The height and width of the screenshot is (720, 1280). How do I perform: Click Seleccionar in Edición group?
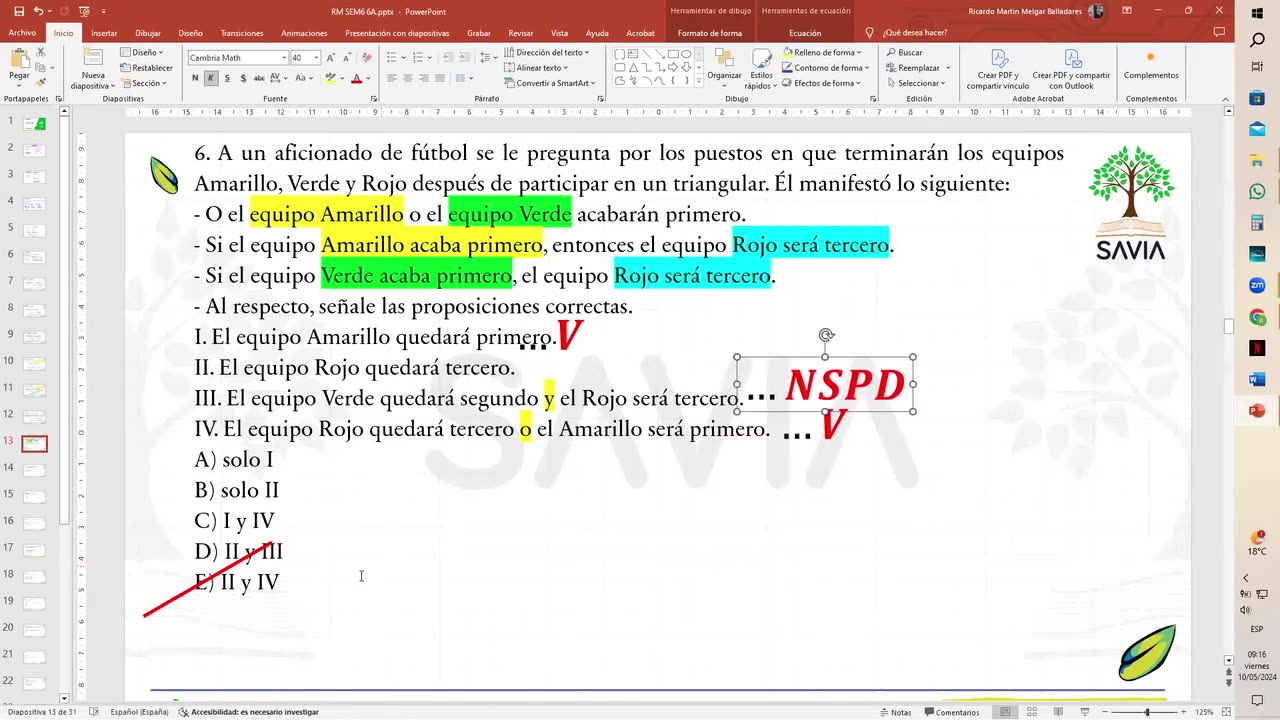(x=916, y=83)
